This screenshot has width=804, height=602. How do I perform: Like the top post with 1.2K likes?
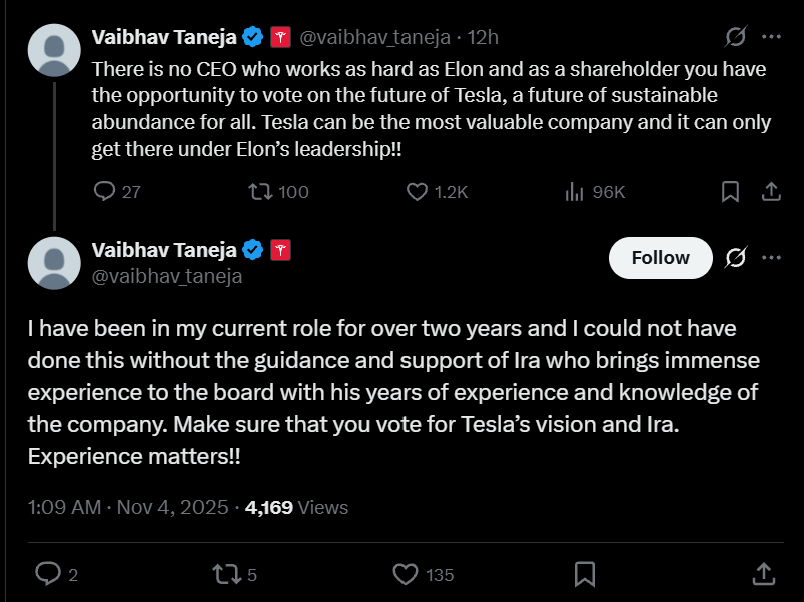pyautogui.click(x=418, y=191)
